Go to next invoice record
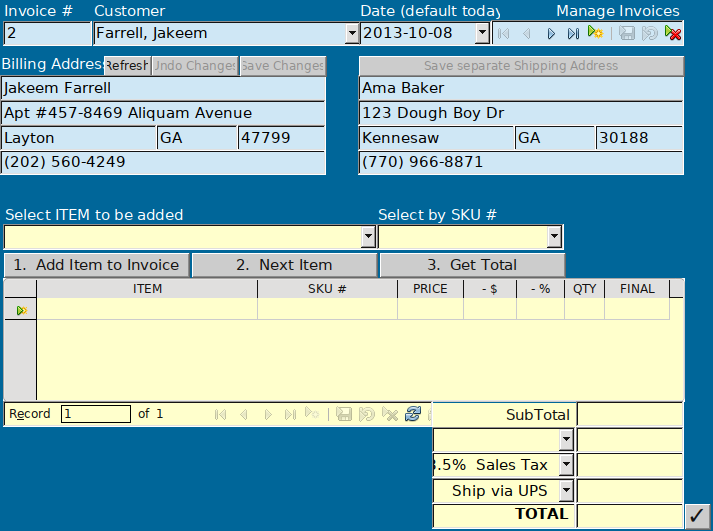This screenshot has height=531, width=713. pyautogui.click(x=550, y=33)
